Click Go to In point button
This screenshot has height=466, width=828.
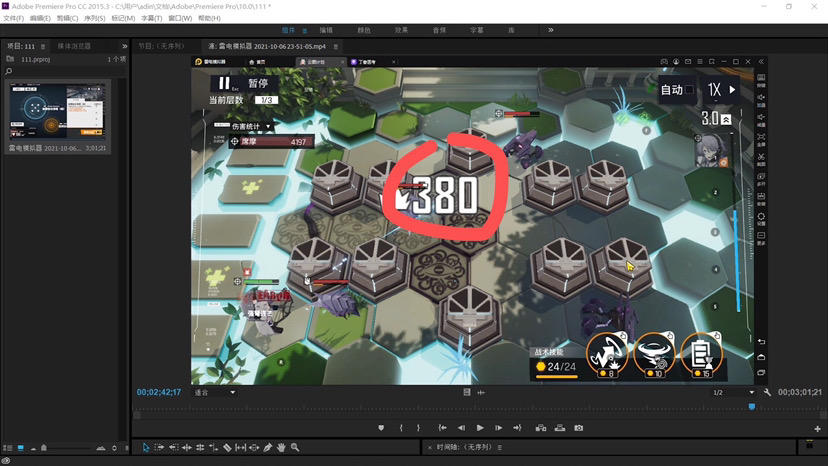[x=443, y=428]
